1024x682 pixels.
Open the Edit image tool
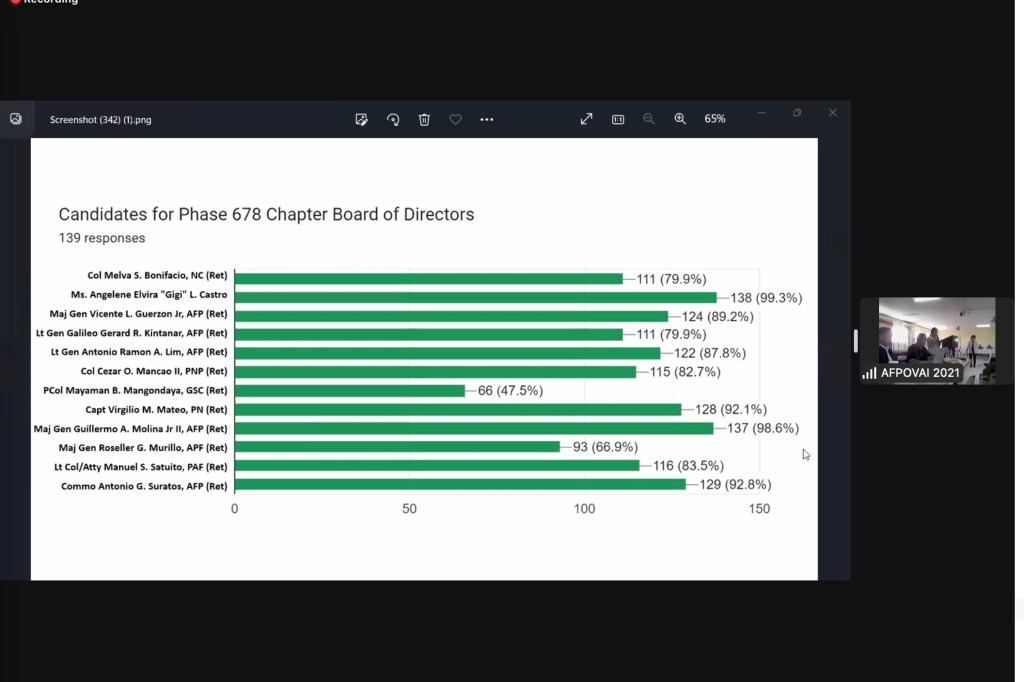click(x=361, y=119)
